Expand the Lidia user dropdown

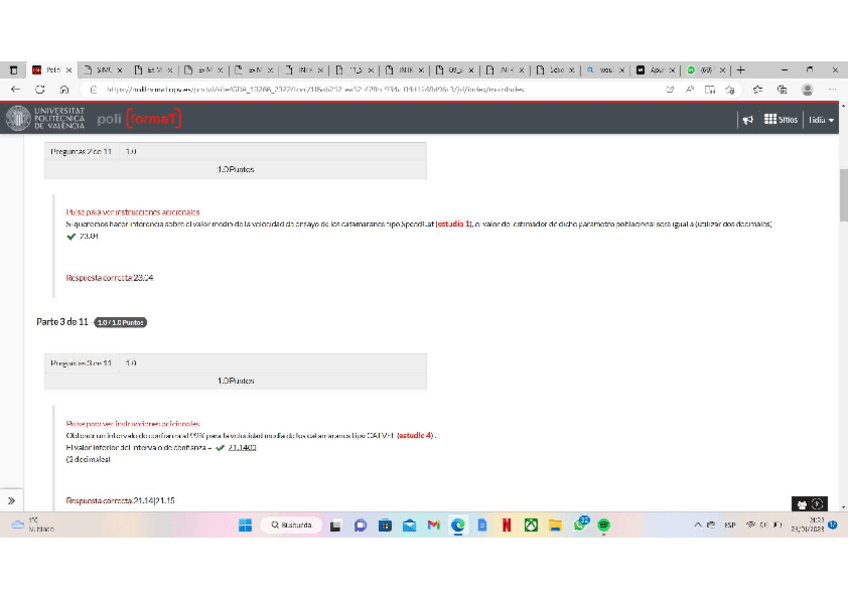click(821, 119)
